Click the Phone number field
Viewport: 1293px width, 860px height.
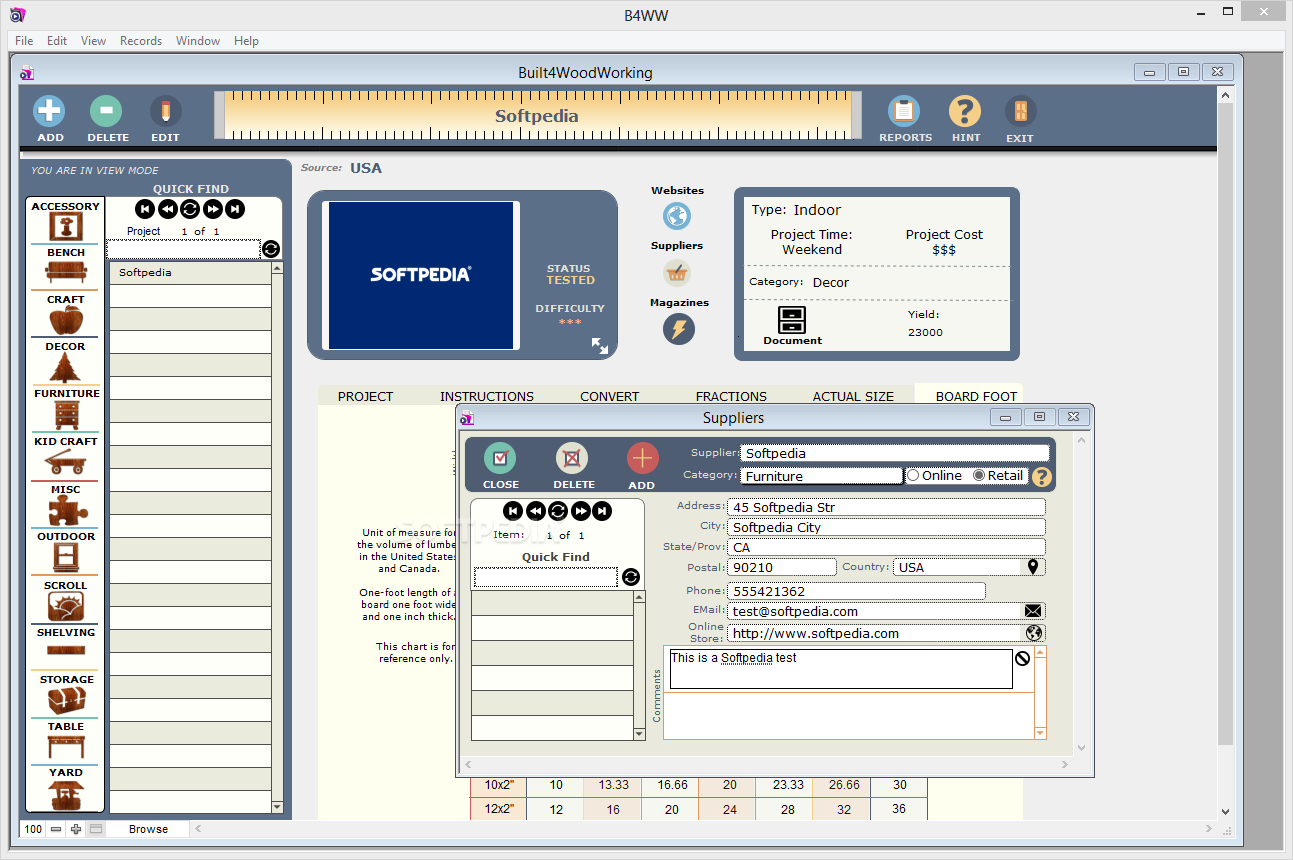[x=856, y=591]
